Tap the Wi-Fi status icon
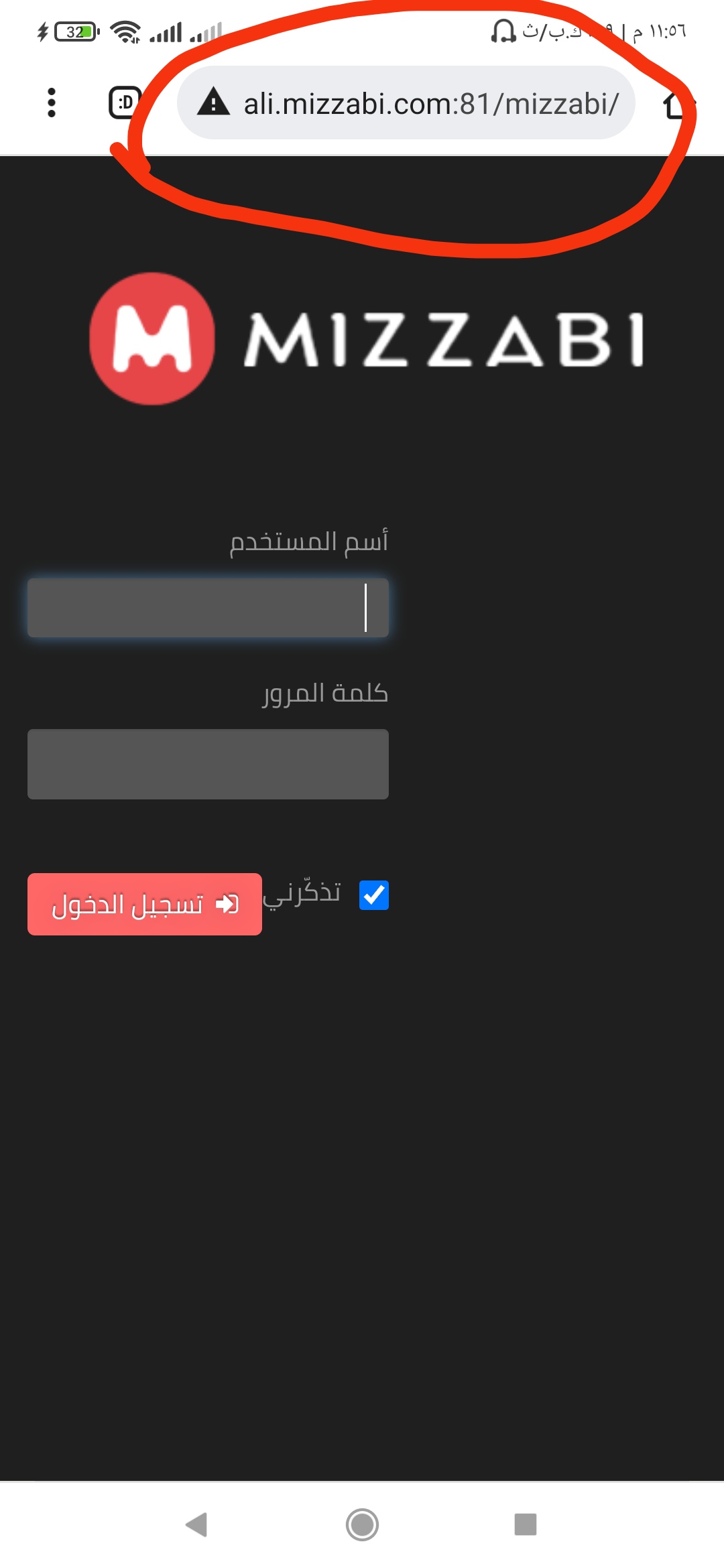724x1568 pixels. point(125,31)
